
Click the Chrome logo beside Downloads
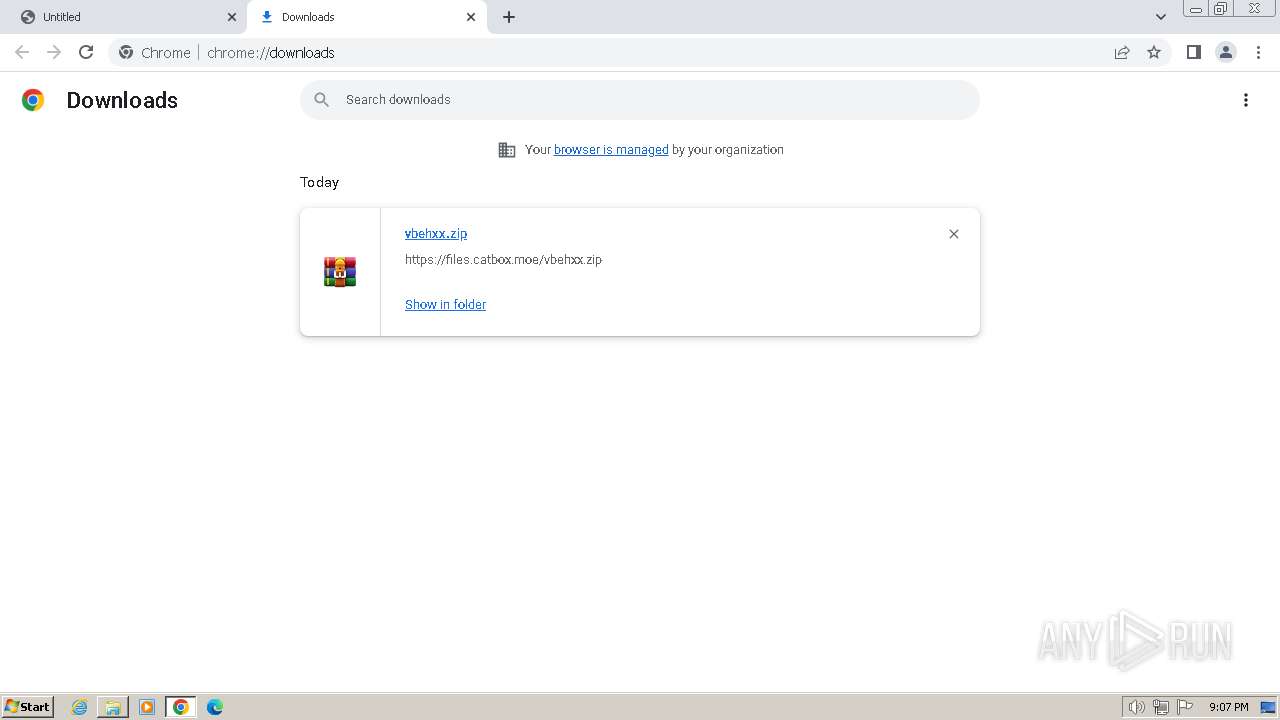click(33, 100)
